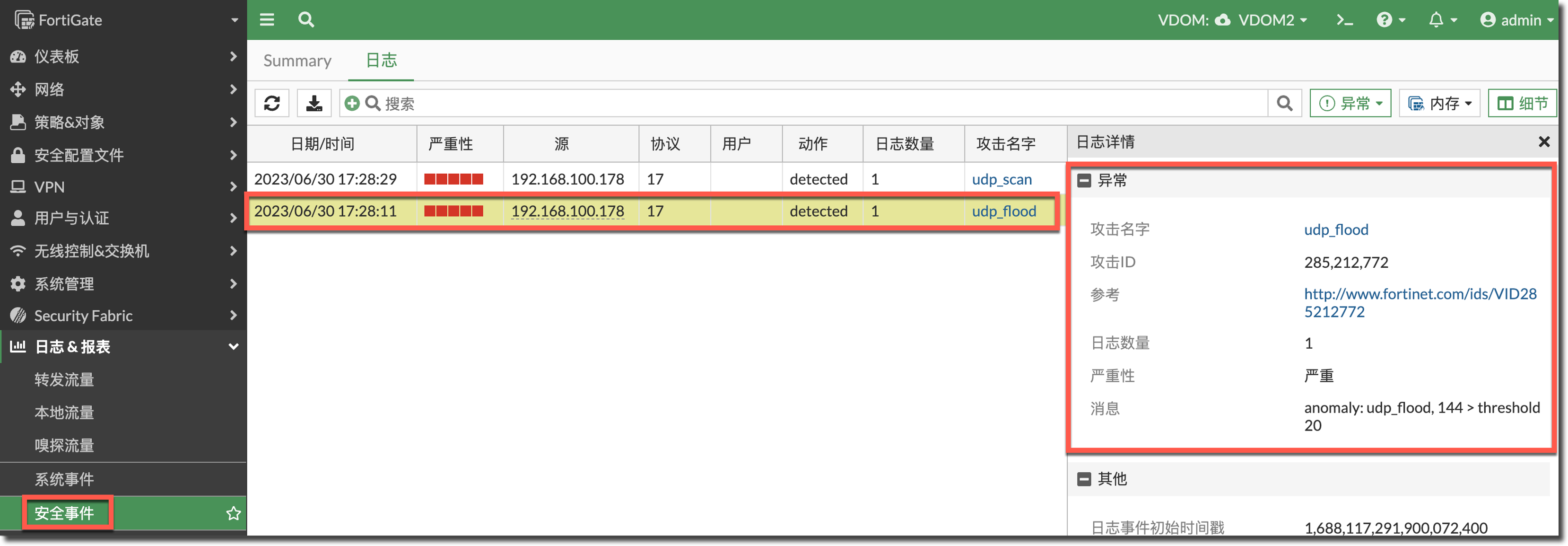The width and height of the screenshot is (1568, 546).
Task: Click the red severity bar of udp_flood row
Action: click(453, 211)
